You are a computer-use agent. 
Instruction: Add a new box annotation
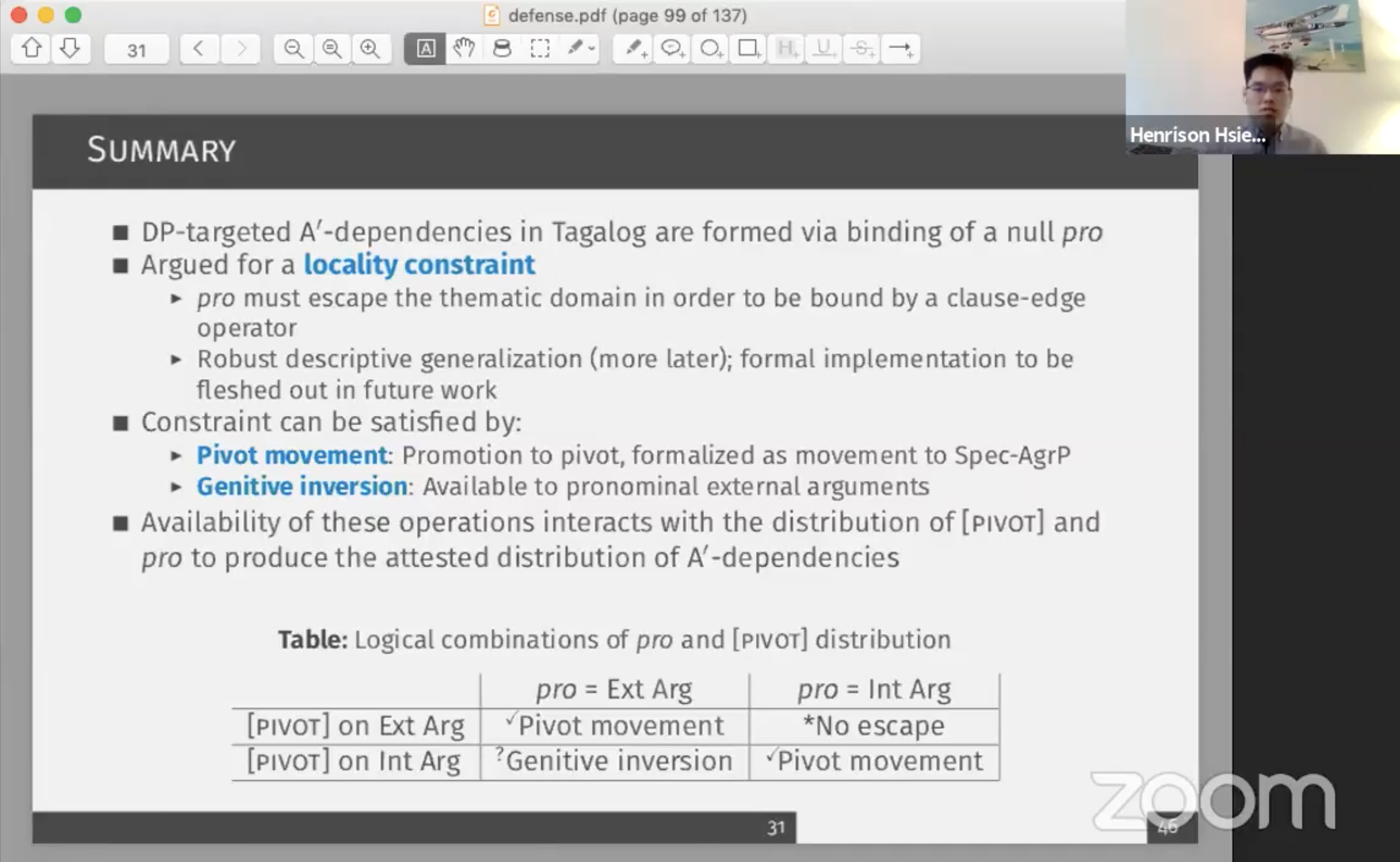coord(748,48)
